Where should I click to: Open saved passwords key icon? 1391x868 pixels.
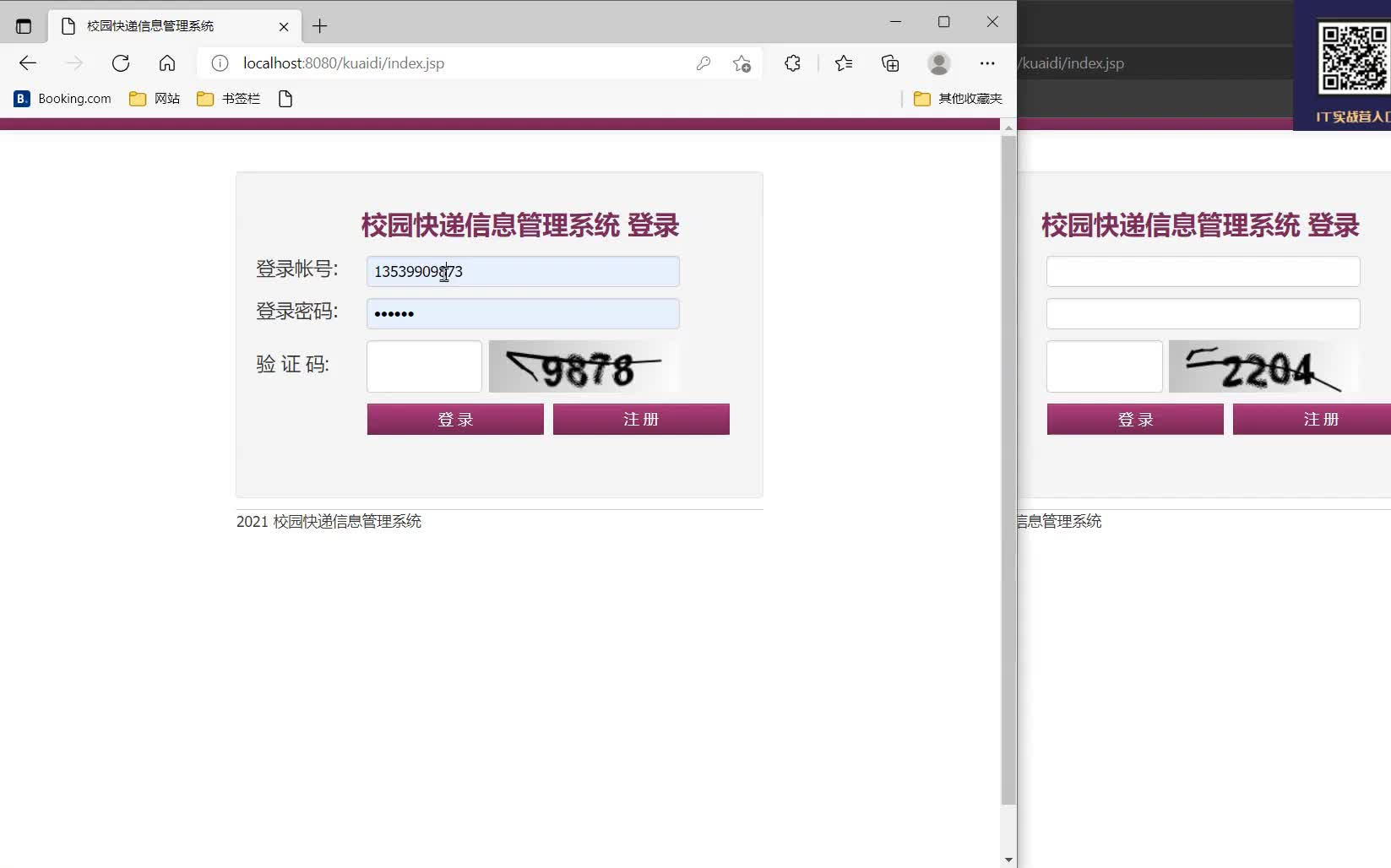[704, 63]
